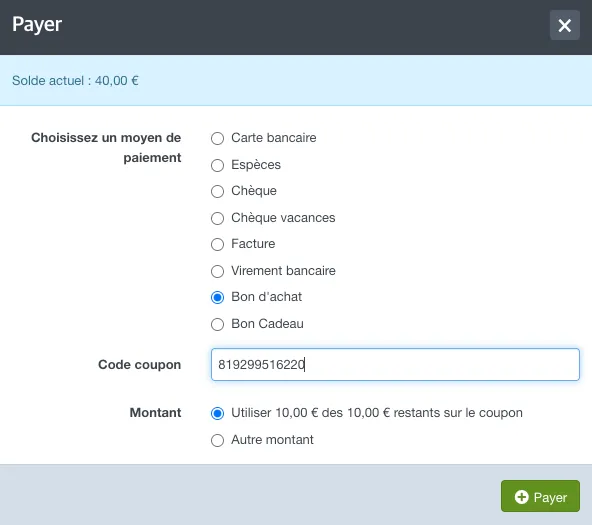
Task: Select Utiliser 10,00 € coupon amount option
Action: pyautogui.click(x=217, y=413)
